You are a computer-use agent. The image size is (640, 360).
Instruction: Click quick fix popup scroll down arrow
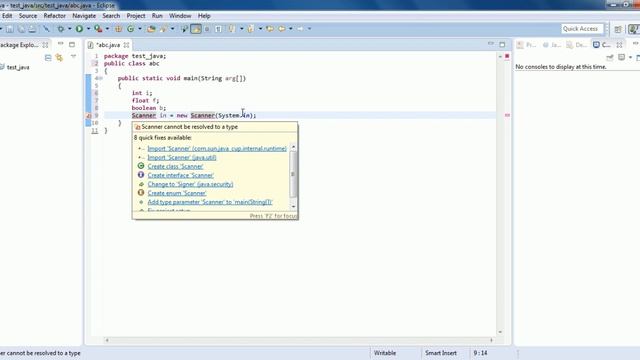[293, 207]
